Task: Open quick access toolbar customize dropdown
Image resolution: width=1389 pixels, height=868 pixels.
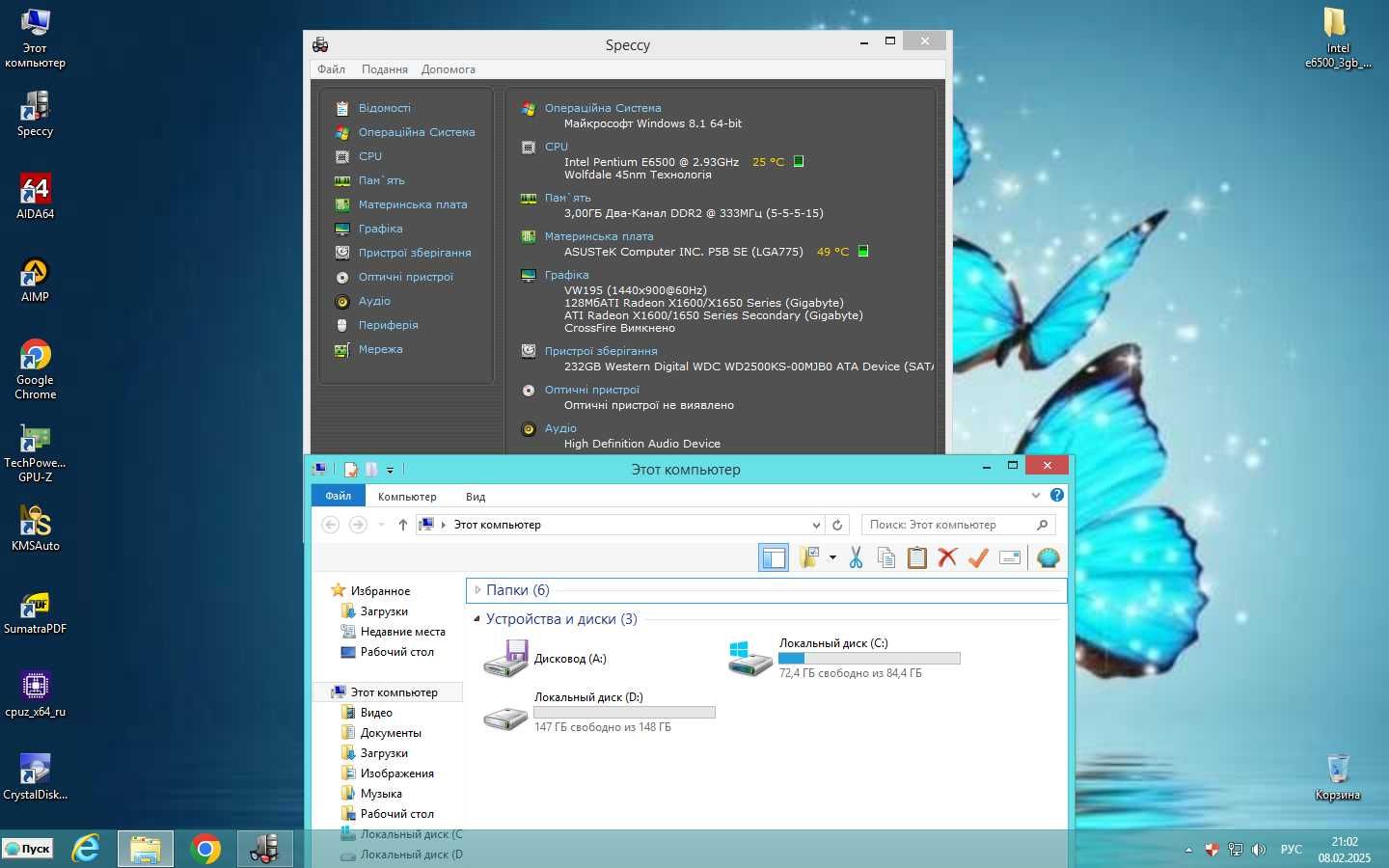Action: click(x=390, y=470)
